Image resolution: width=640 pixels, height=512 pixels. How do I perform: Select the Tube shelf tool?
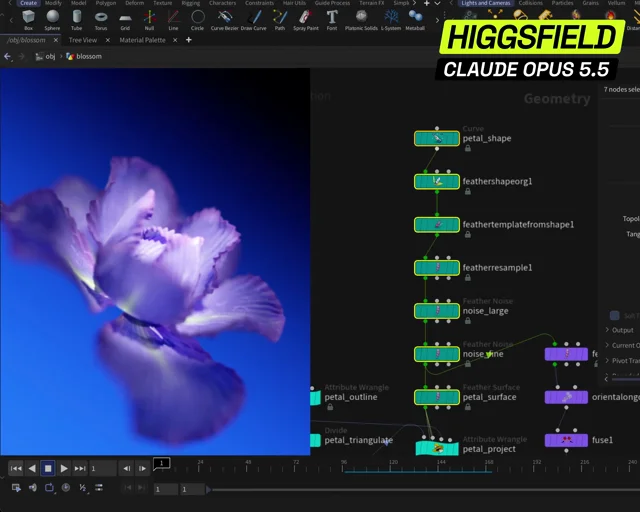click(76, 20)
